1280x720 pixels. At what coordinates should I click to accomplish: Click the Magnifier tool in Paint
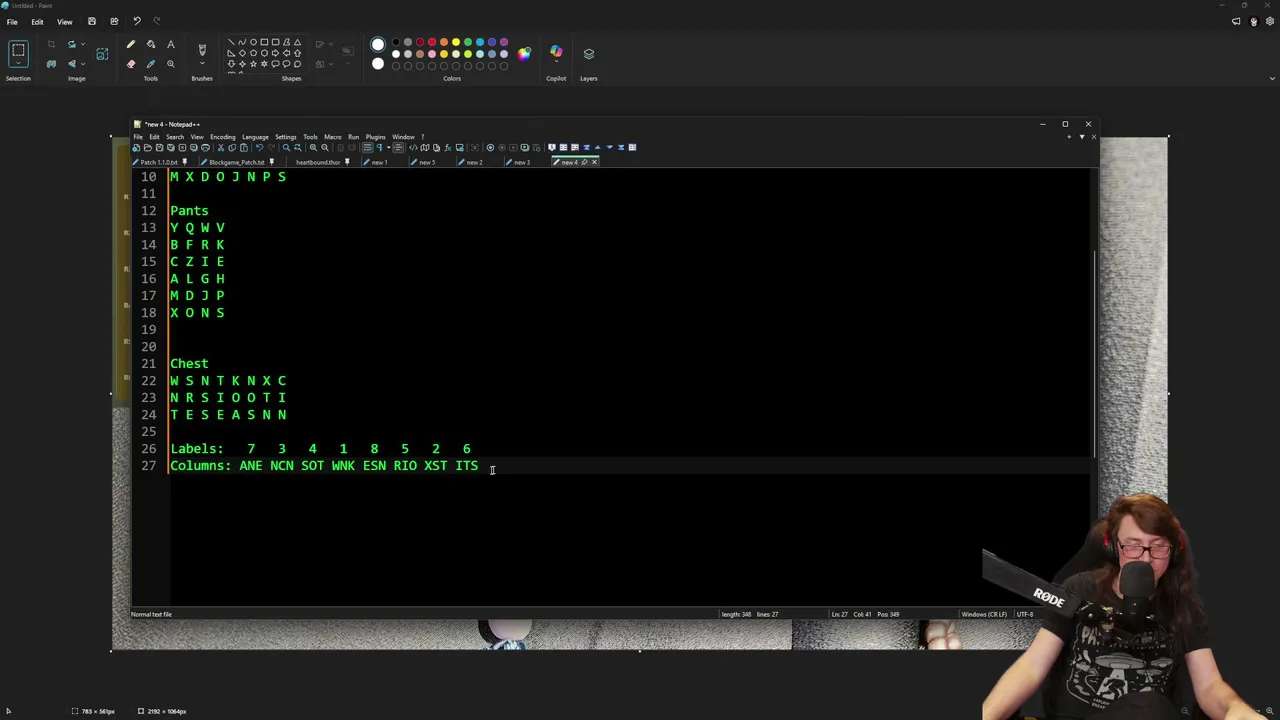click(x=171, y=64)
